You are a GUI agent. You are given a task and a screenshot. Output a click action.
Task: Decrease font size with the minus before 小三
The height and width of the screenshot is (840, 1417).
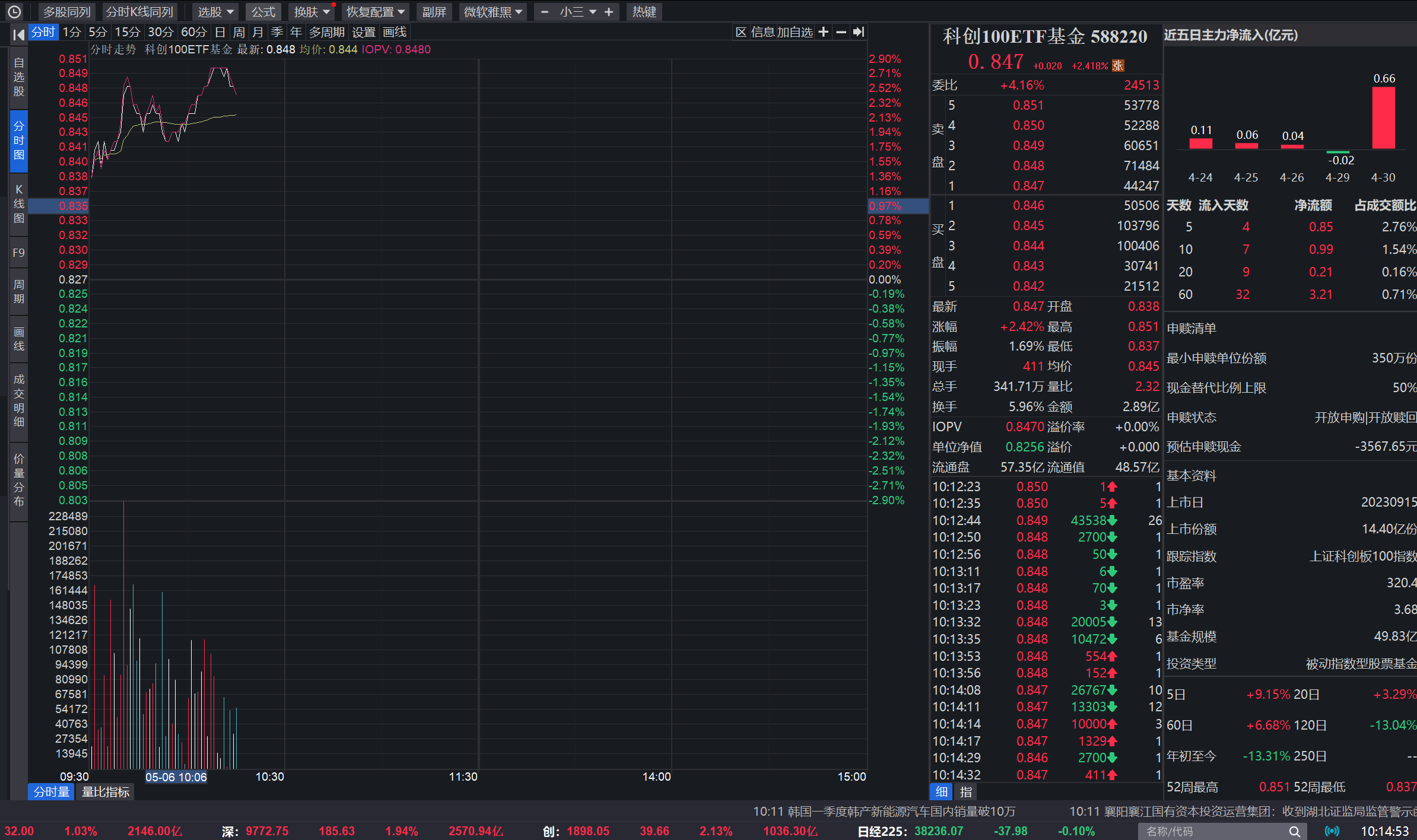545,12
